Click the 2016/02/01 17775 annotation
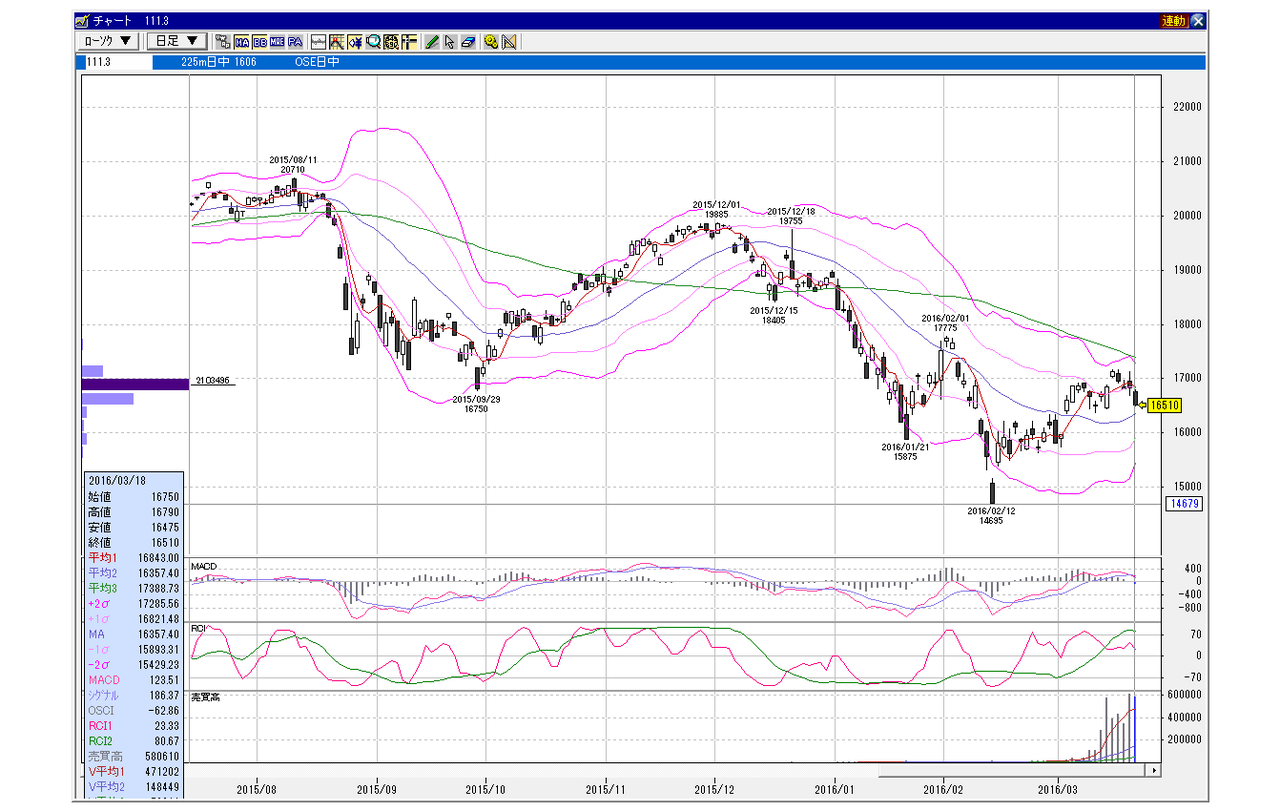 (x=946, y=323)
